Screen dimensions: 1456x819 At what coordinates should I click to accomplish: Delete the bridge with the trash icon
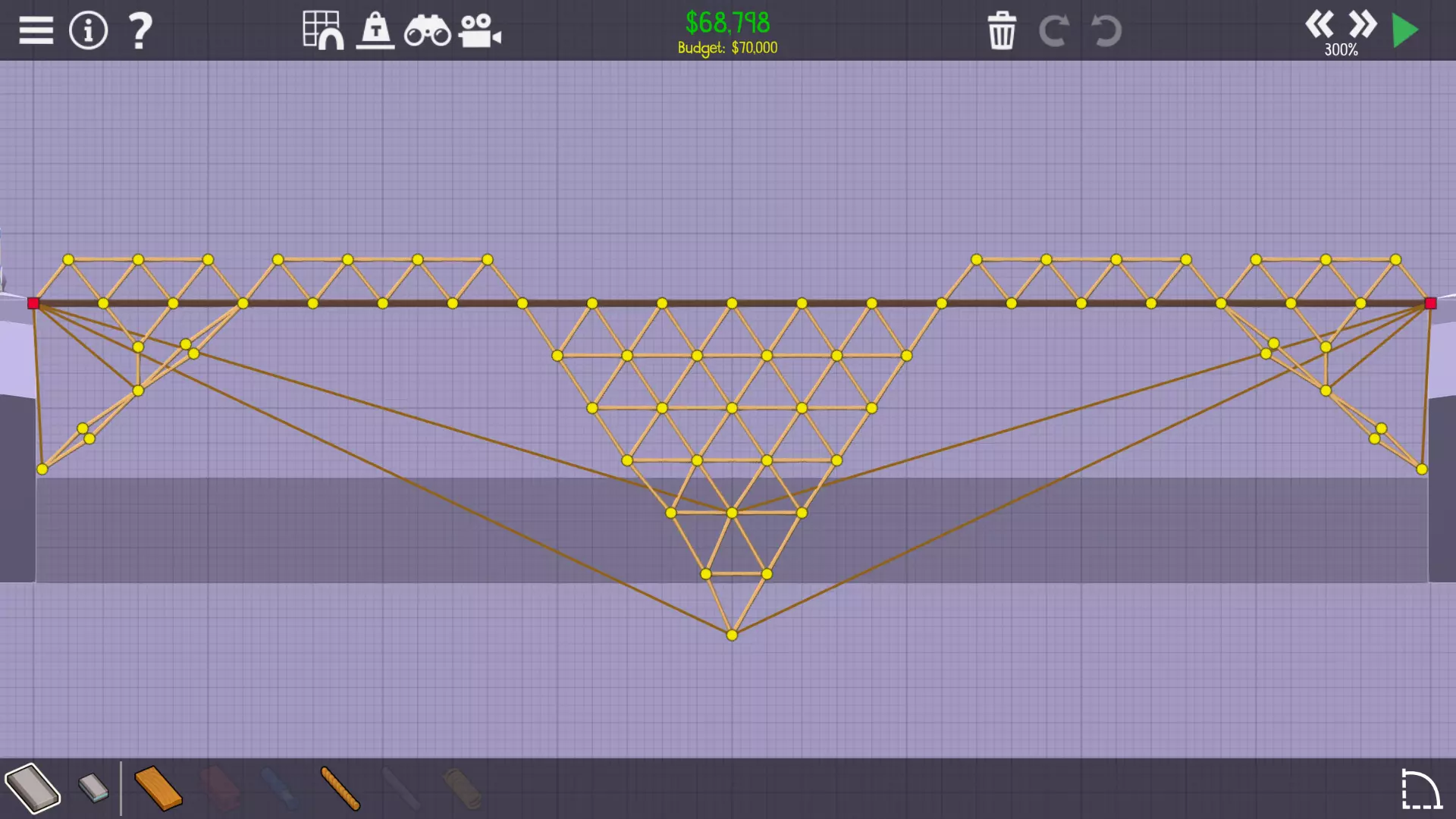[1001, 31]
